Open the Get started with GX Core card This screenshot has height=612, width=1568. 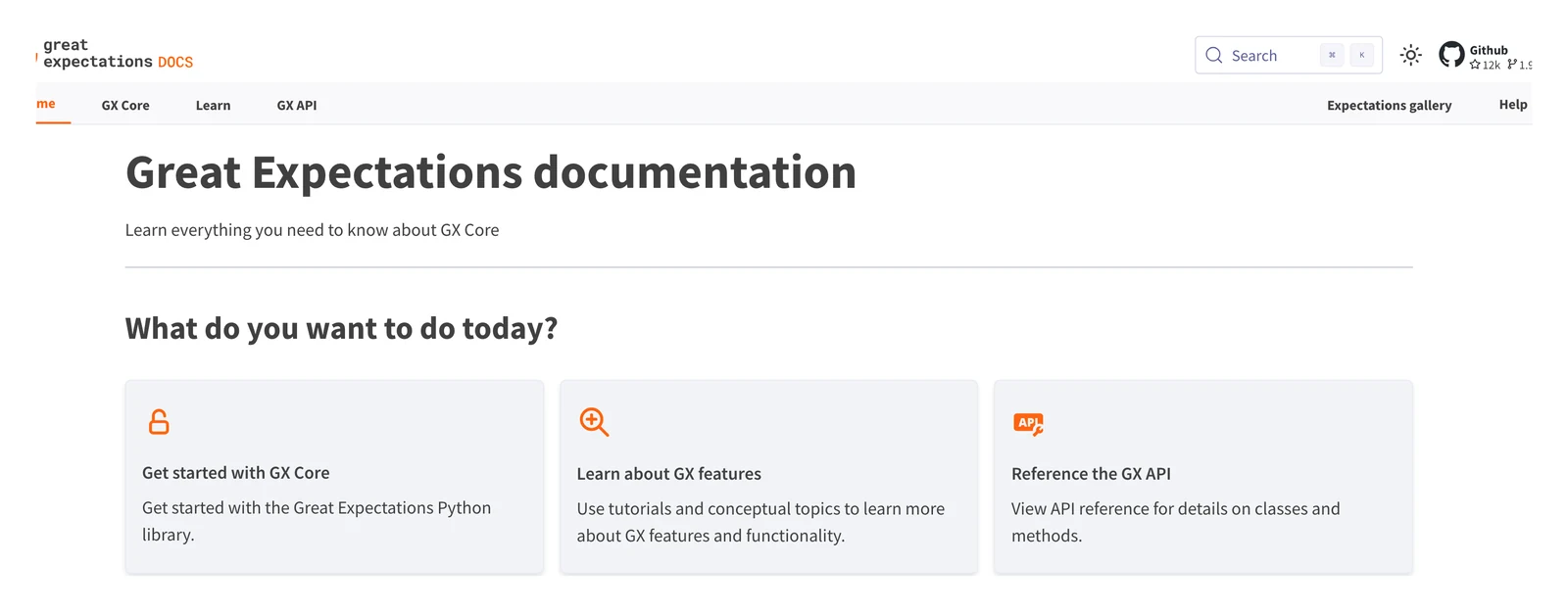pyautogui.click(x=334, y=477)
